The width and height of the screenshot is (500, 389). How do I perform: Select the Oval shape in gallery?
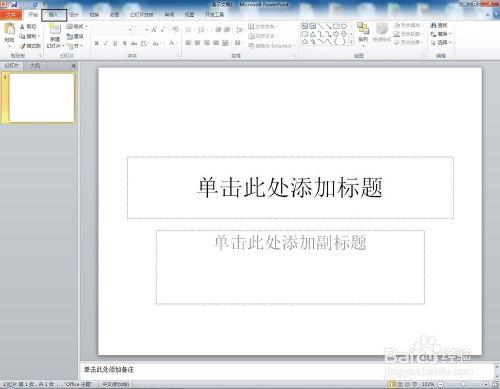(344, 26)
